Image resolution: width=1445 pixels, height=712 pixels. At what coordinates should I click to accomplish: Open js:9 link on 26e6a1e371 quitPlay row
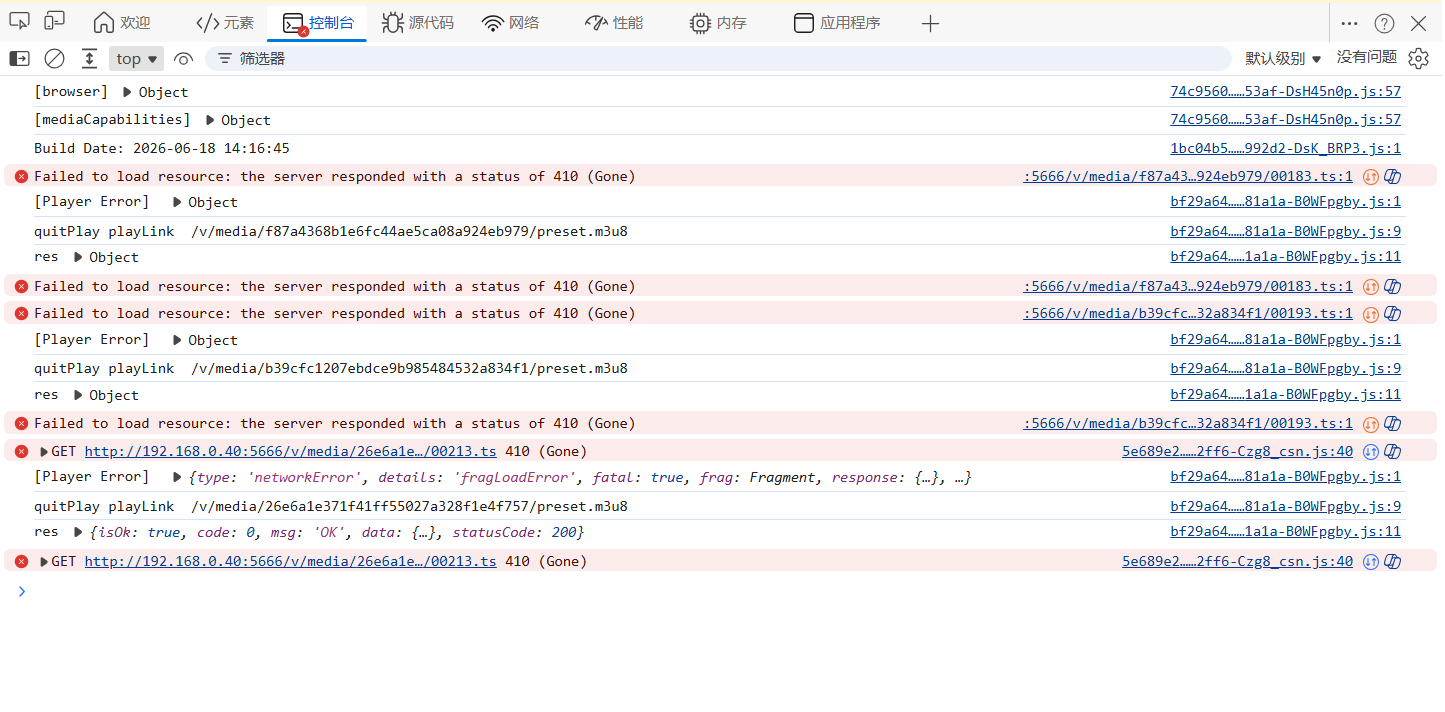1285,506
